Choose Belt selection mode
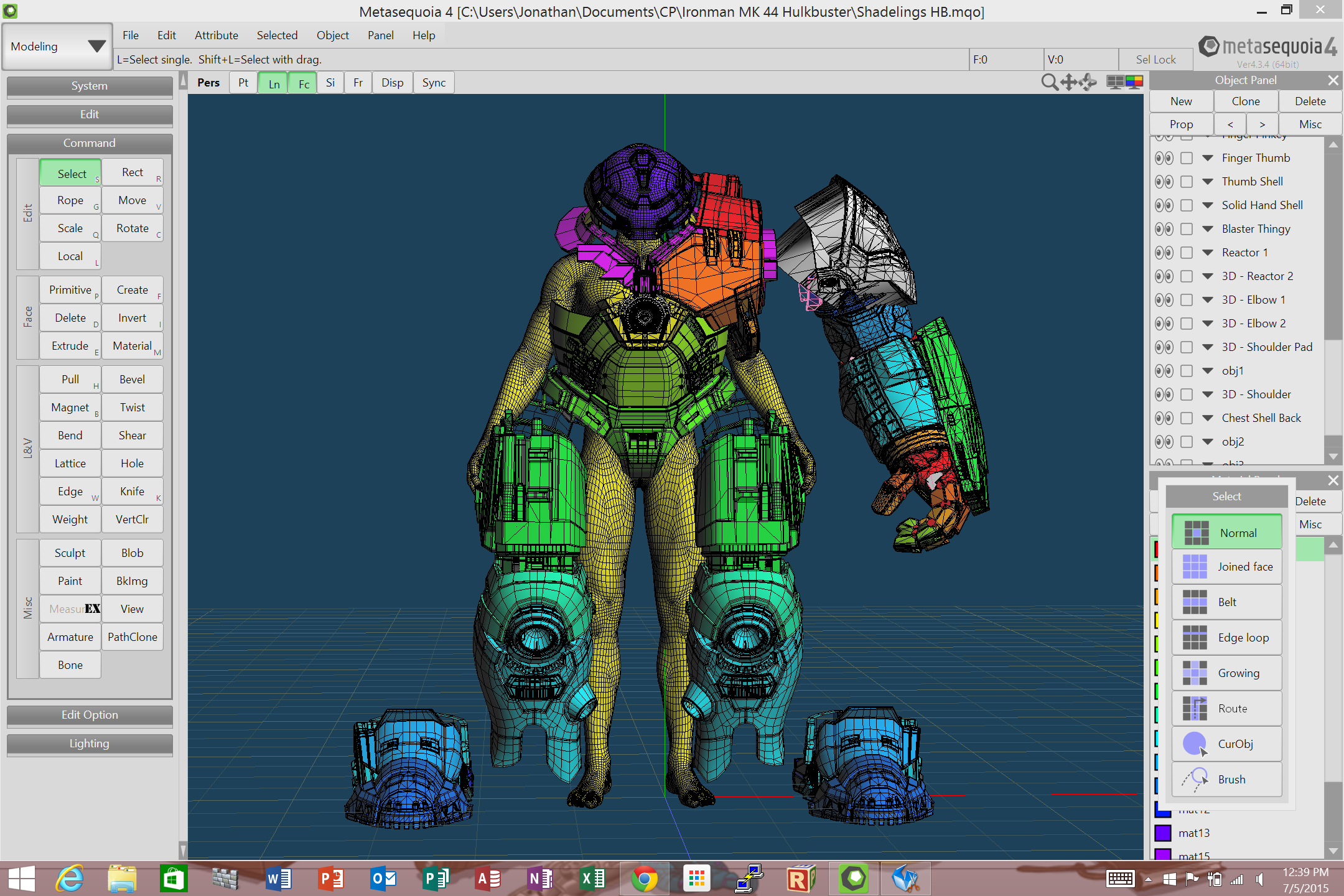The height and width of the screenshot is (896, 1344). click(x=1226, y=602)
